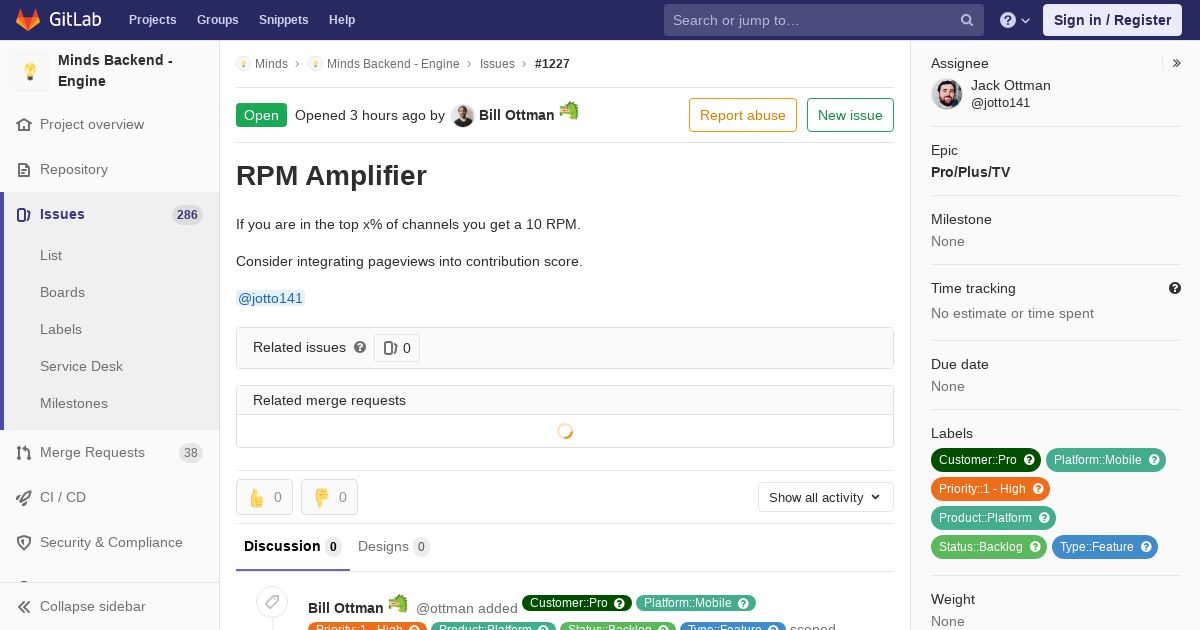The height and width of the screenshot is (630, 1200).
Task: Click the Time tracking help icon
Action: (1175, 288)
